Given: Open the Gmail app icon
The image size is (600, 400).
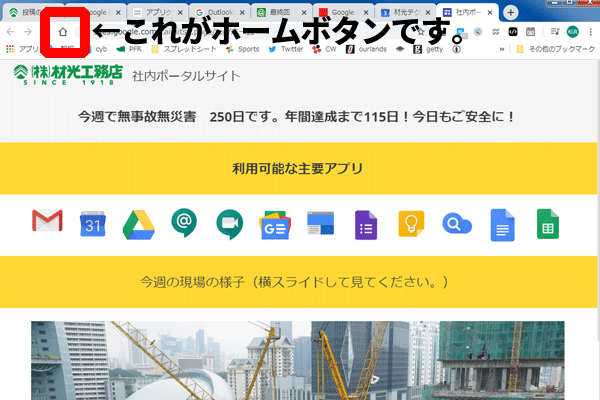Looking at the screenshot, I should (47, 221).
